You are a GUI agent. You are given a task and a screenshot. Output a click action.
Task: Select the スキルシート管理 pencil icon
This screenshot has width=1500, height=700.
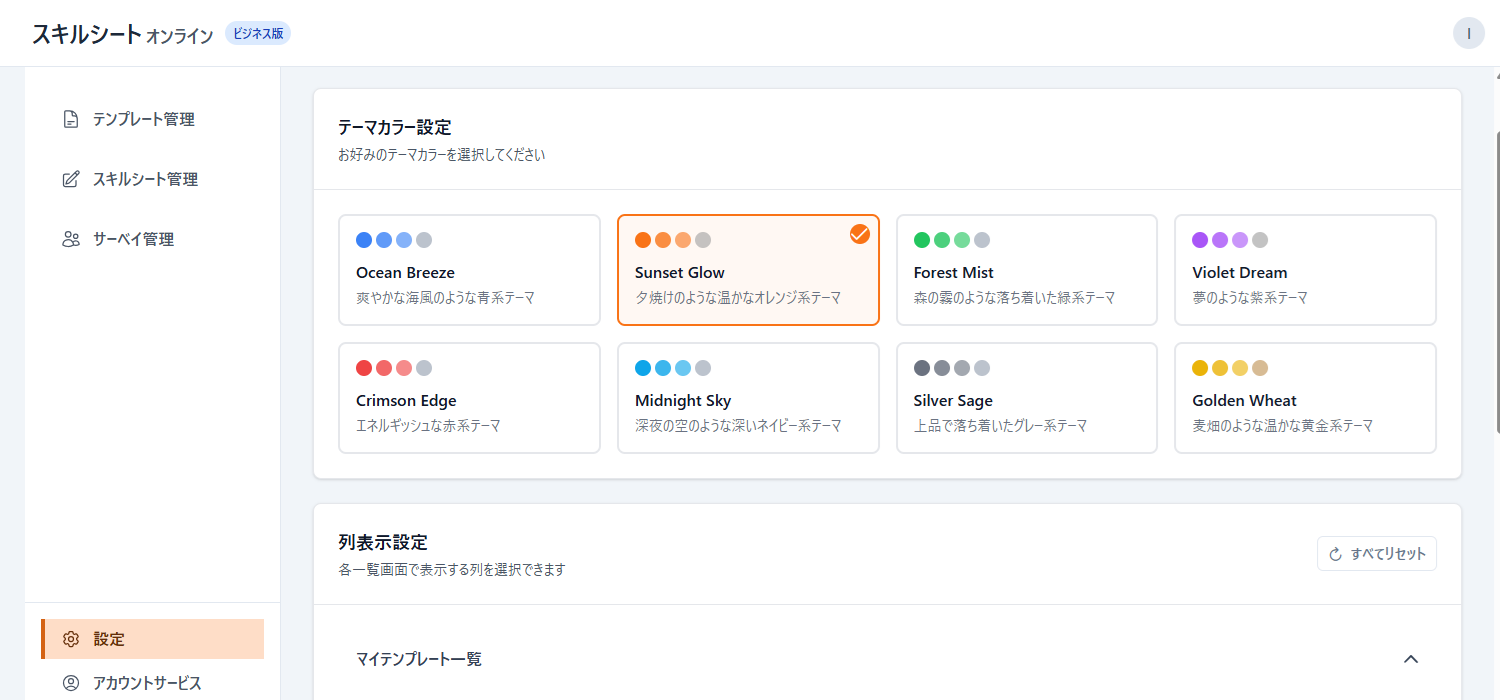[70, 179]
